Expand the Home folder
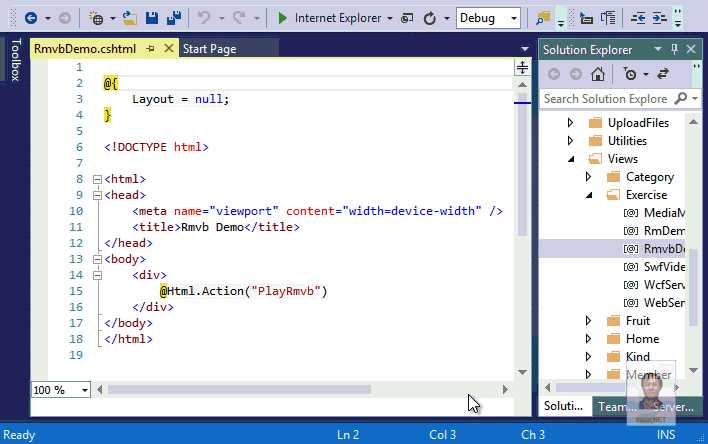This screenshot has width=708, height=444. pos(588,339)
